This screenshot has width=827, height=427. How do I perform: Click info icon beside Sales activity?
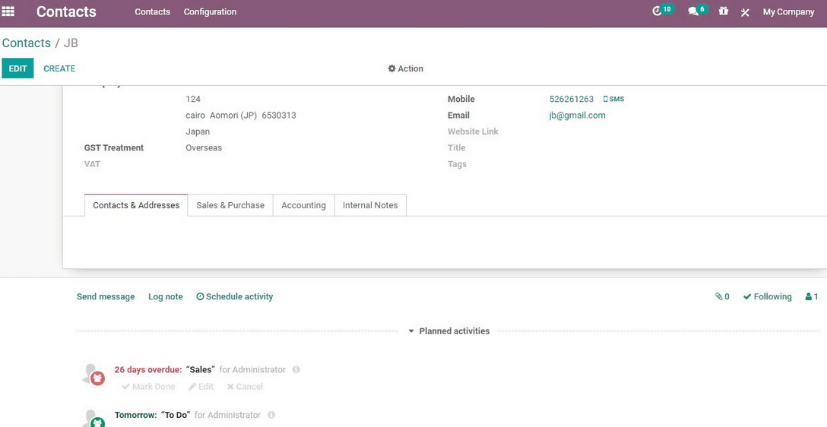pyautogui.click(x=296, y=370)
